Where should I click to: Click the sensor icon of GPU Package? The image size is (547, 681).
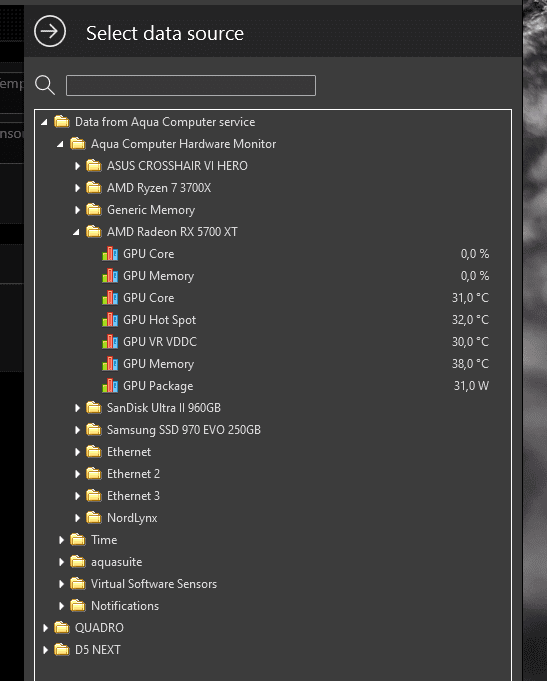click(110, 386)
